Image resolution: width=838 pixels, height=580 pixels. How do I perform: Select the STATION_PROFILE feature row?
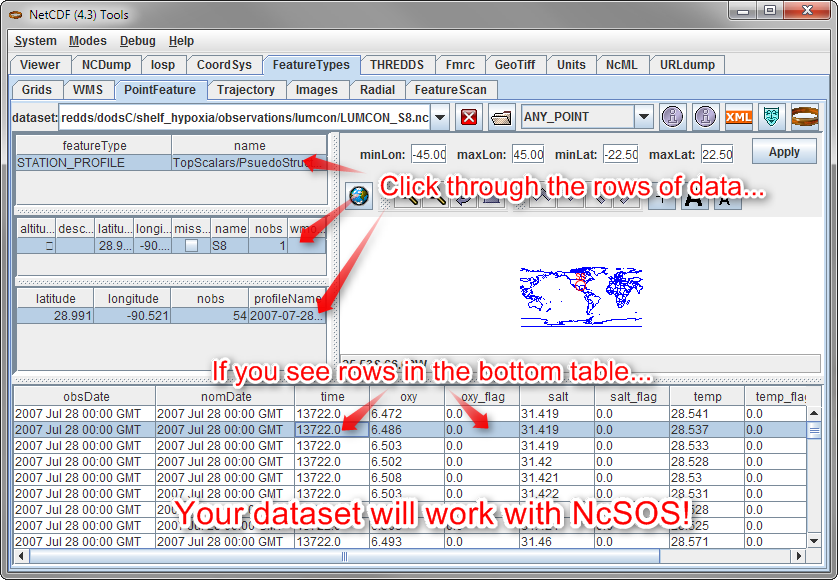(171, 163)
